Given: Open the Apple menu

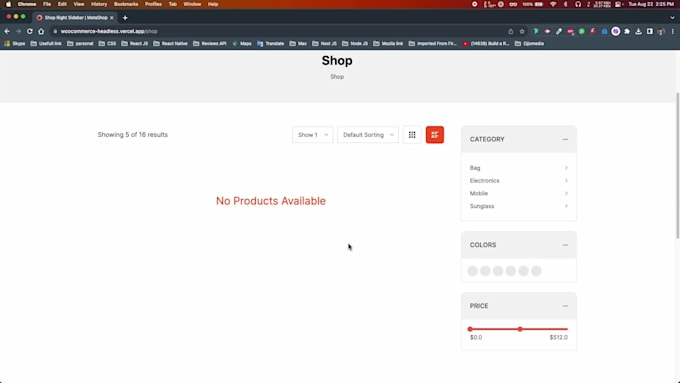Looking at the screenshot, I should point(8,4).
